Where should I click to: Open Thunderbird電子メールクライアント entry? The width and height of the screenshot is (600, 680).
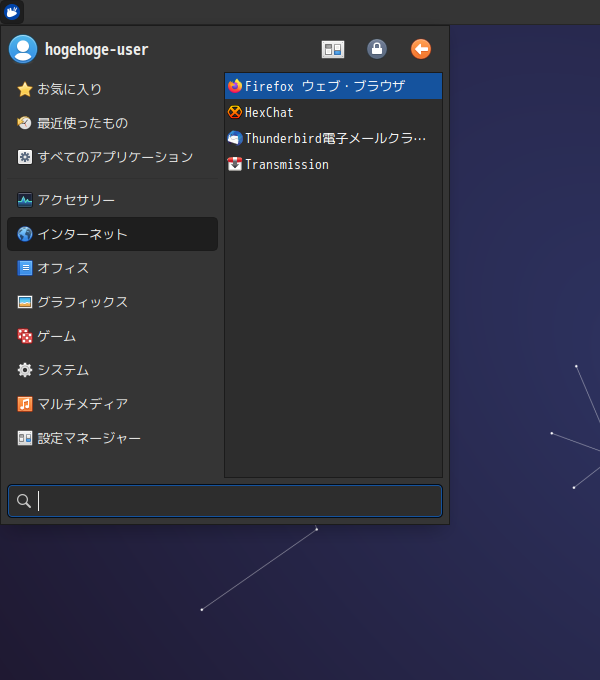click(333, 138)
